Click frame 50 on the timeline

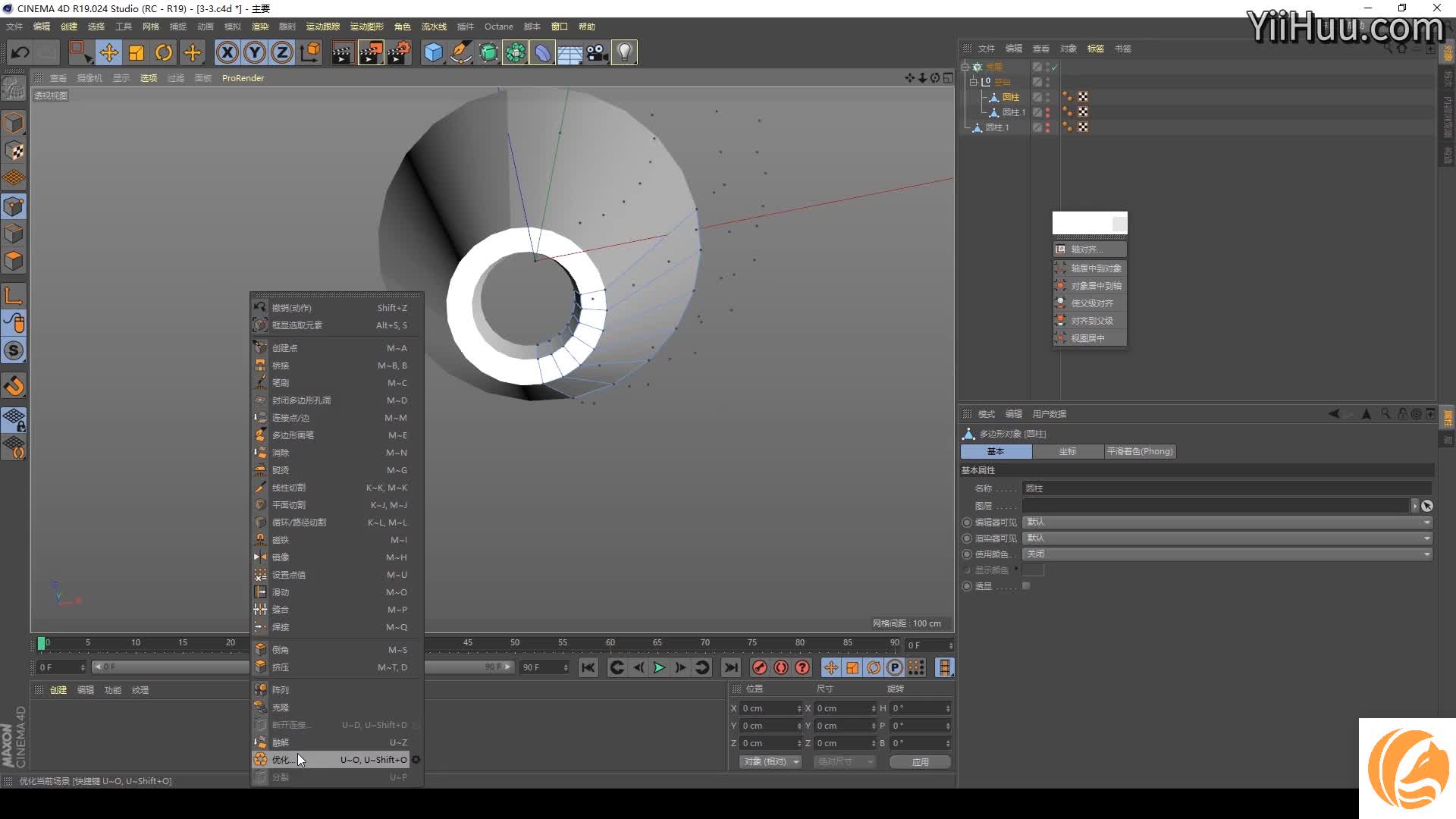(515, 643)
